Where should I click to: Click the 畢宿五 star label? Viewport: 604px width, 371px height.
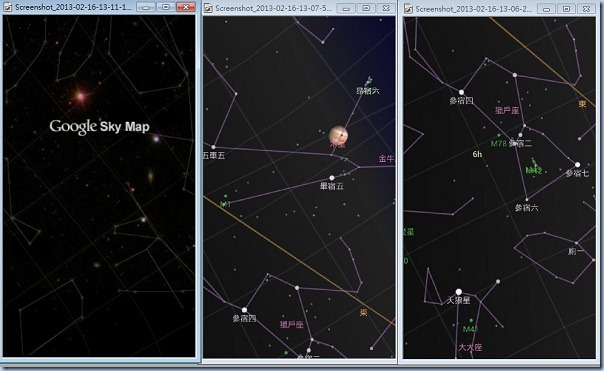pyautogui.click(x=332, y=186)
